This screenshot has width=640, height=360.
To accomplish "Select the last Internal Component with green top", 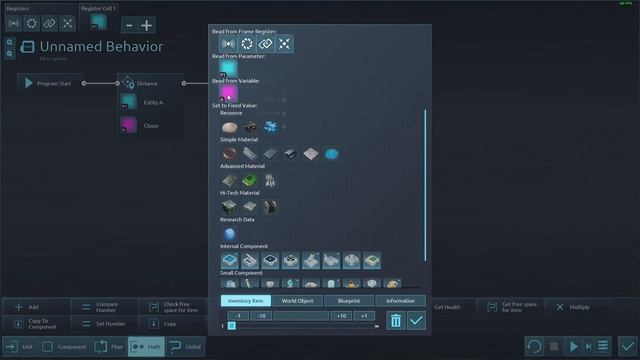I will pyautogui.click(x=372, y=260).
